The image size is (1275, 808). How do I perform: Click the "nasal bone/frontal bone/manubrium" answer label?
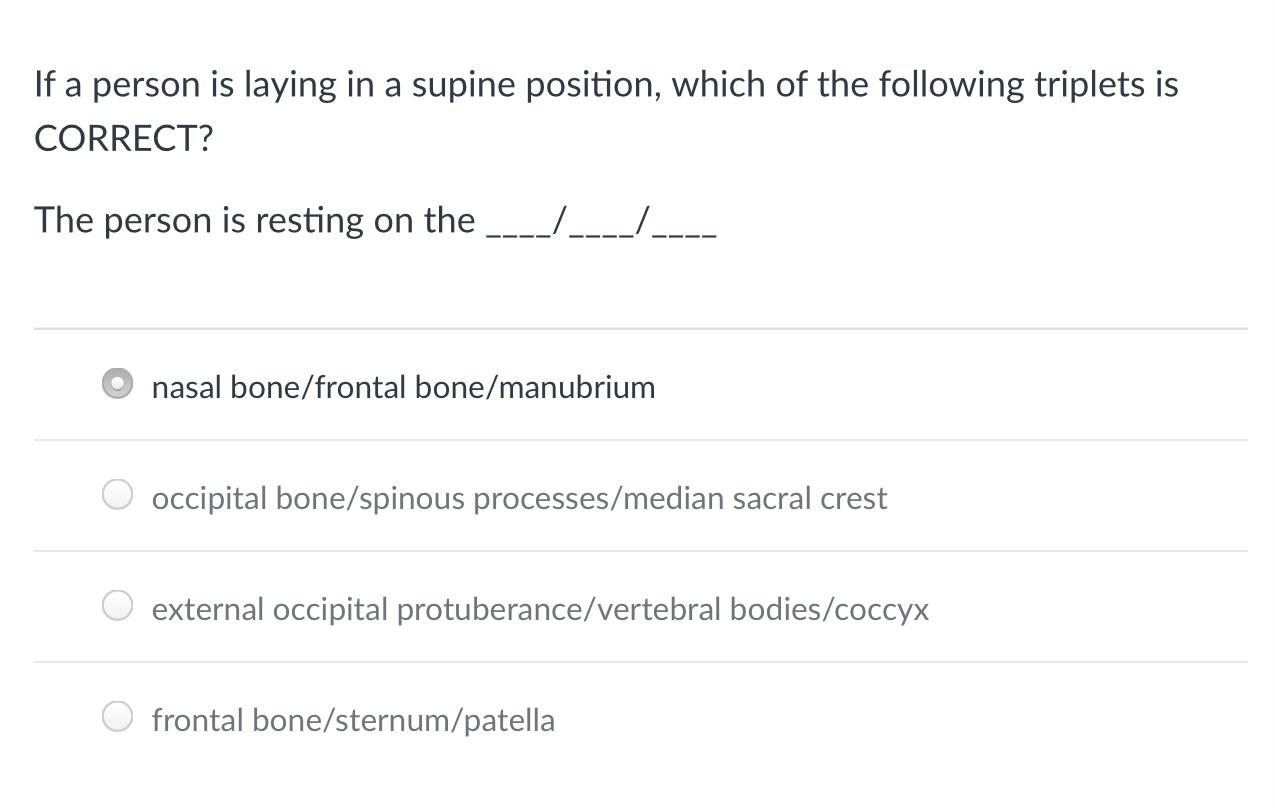[x=403, y=387]
